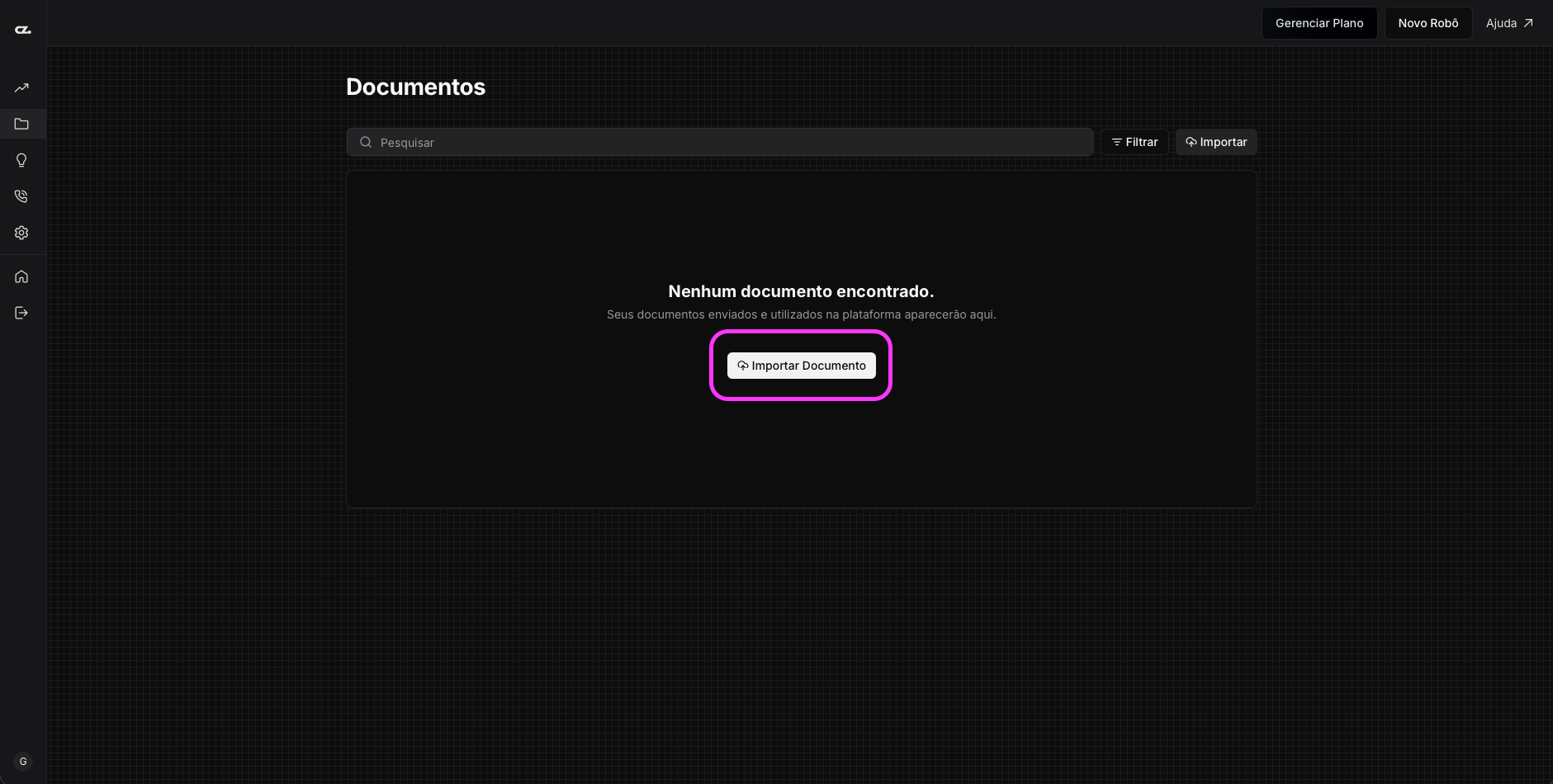Open the Importar options at top right
Image resolution: width=1553 pixels, height=784 pixels.
[x=1215, y=142]
